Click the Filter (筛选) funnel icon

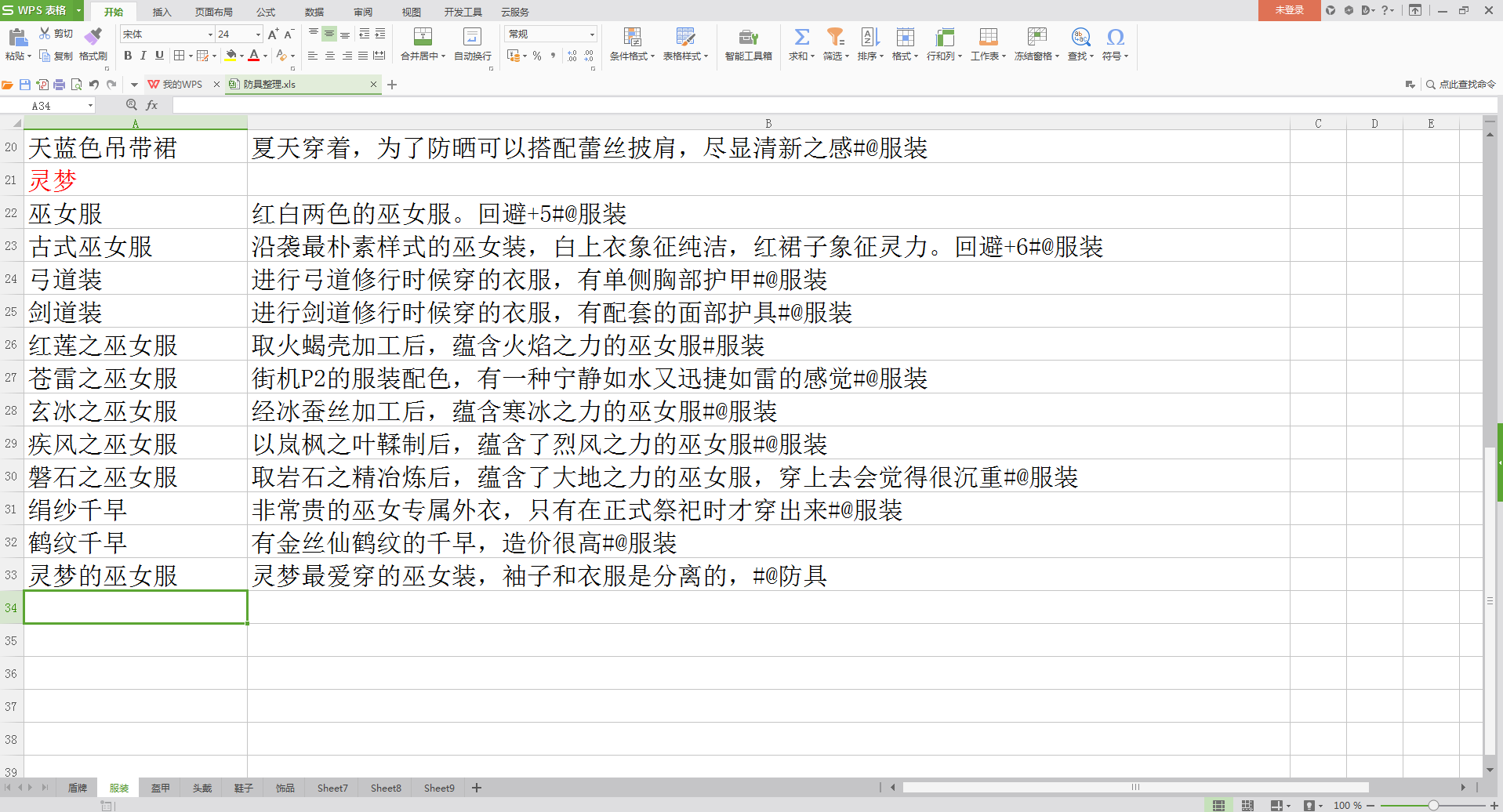pyautogui.click(x=836, y=37)
